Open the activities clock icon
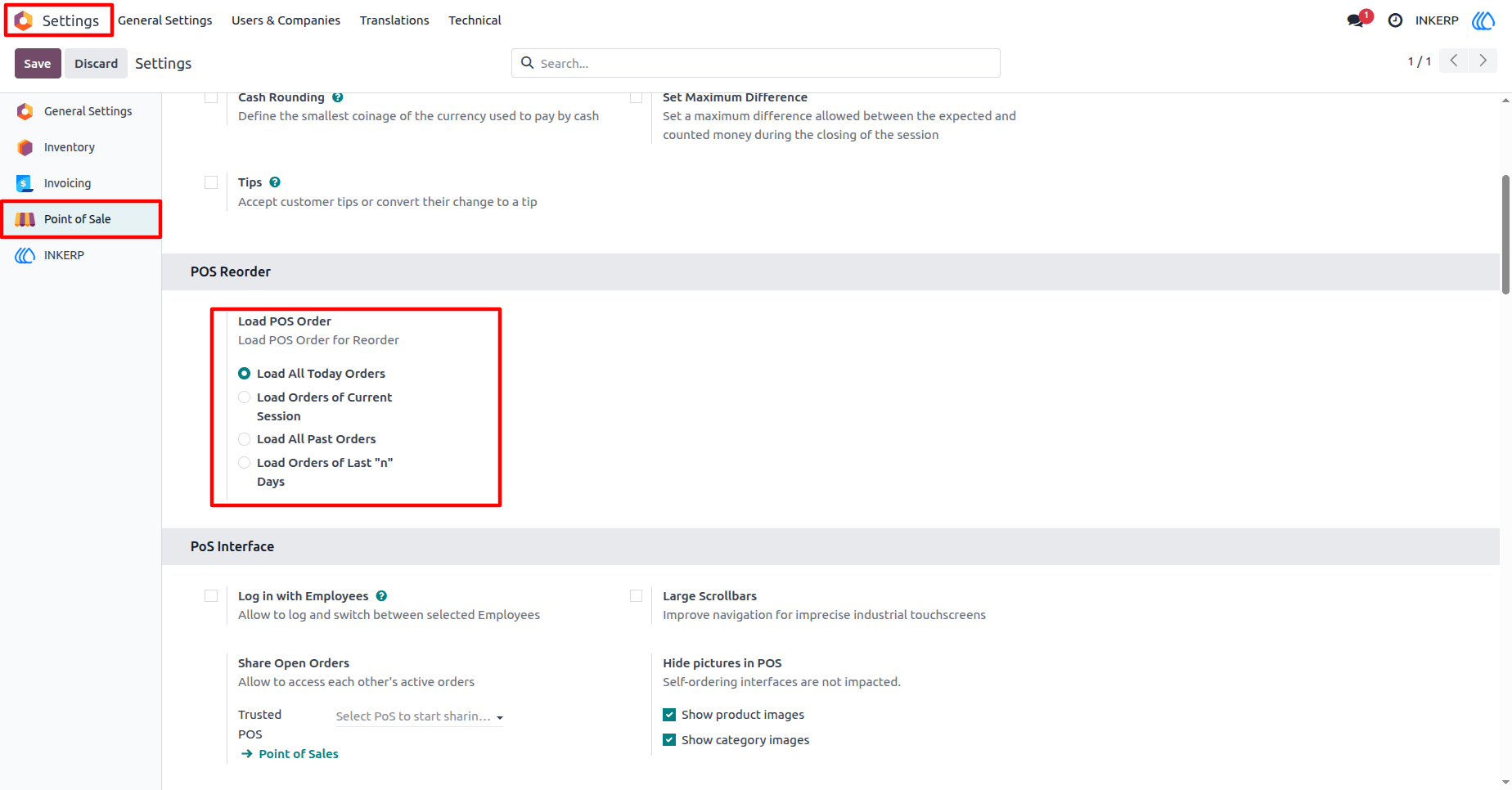This screenshot has width=1512, height=790. pos(1395,20)
